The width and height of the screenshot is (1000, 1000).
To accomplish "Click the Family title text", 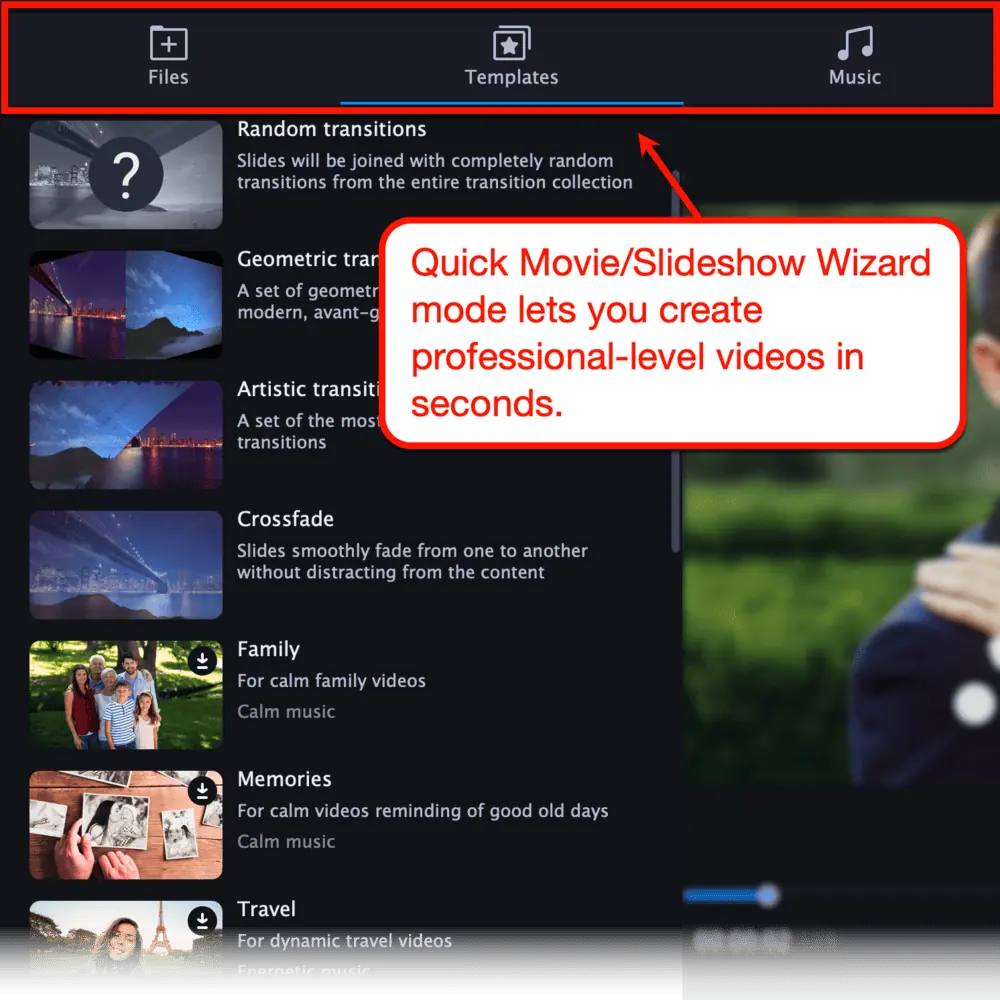I will point(268,649).
